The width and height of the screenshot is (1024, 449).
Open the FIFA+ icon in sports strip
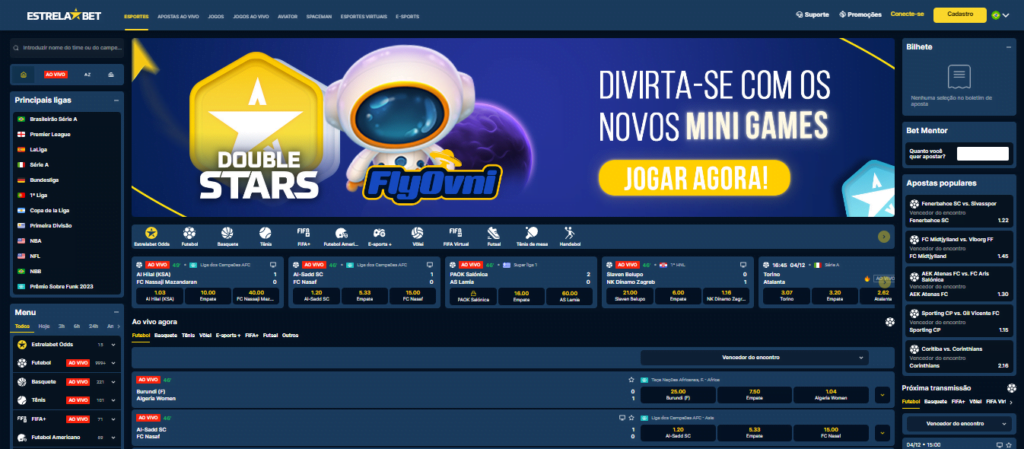pos(303,232)
